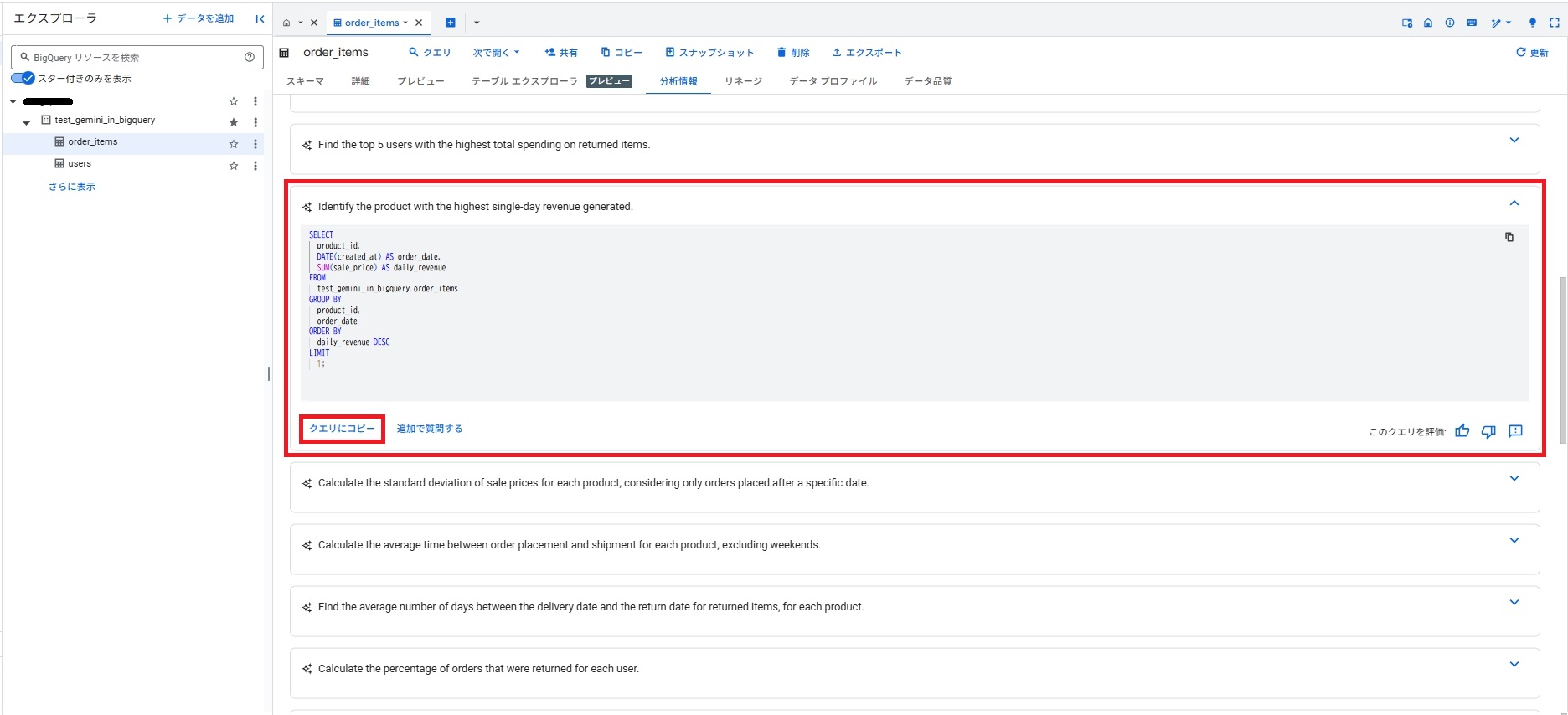Expand the standard deviation of sale prices query
Image resolution: width=1568 pixels, height=715 pixels.
point(1514,479)
